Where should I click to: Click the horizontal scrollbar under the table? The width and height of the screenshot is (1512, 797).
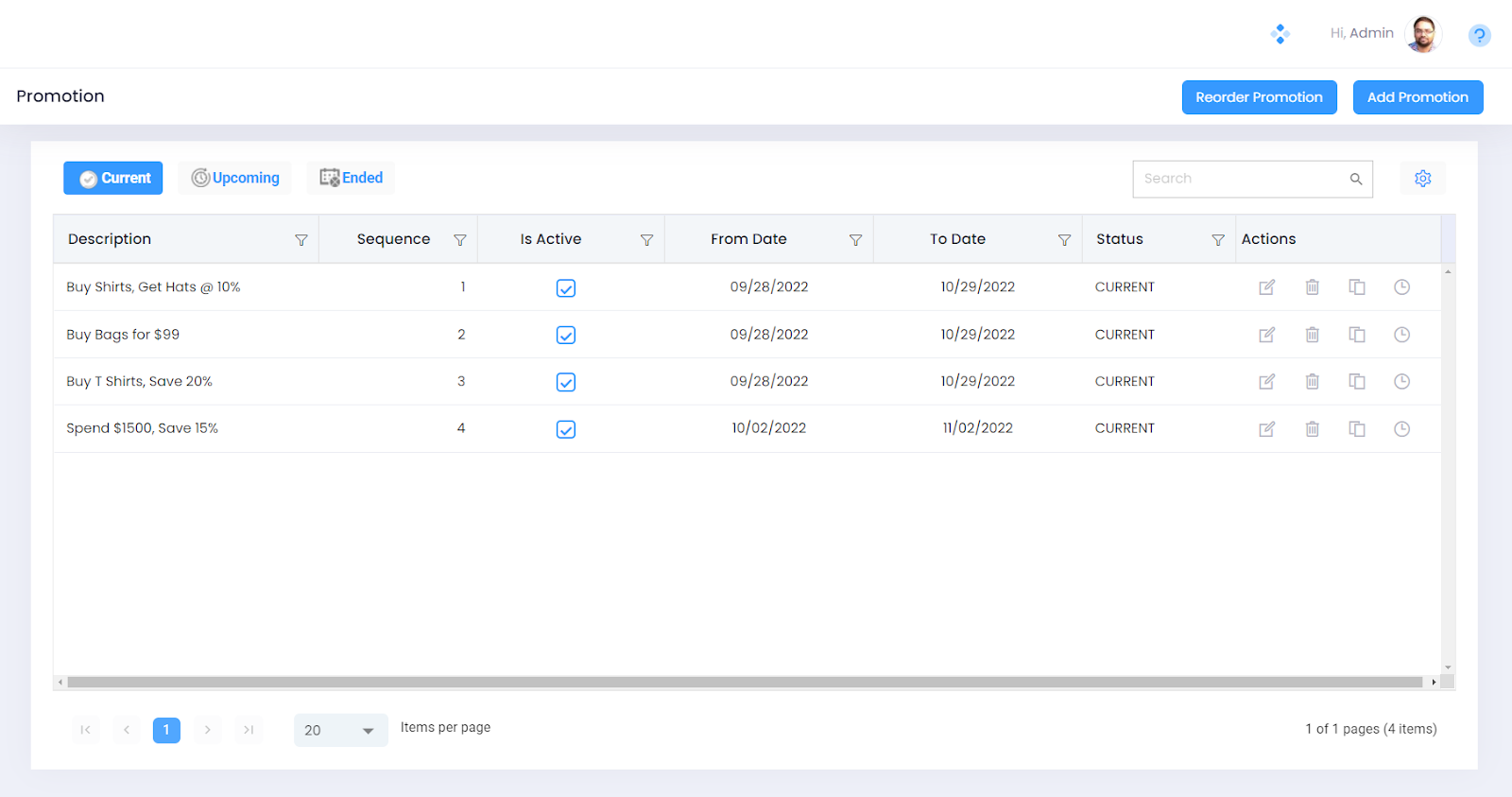coord(745,682)
